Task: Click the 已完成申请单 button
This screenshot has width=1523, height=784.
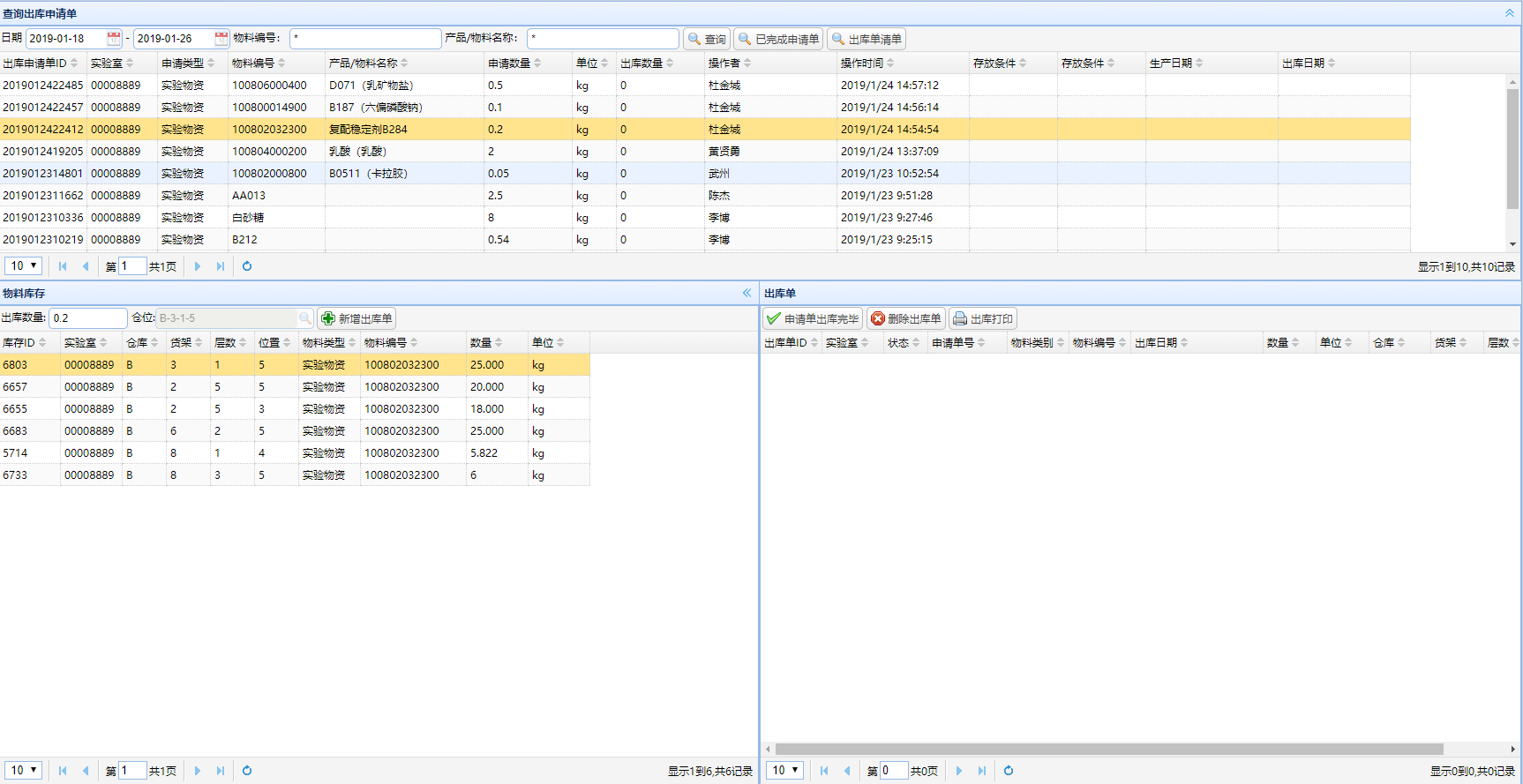Action: (x=778, y=39)
